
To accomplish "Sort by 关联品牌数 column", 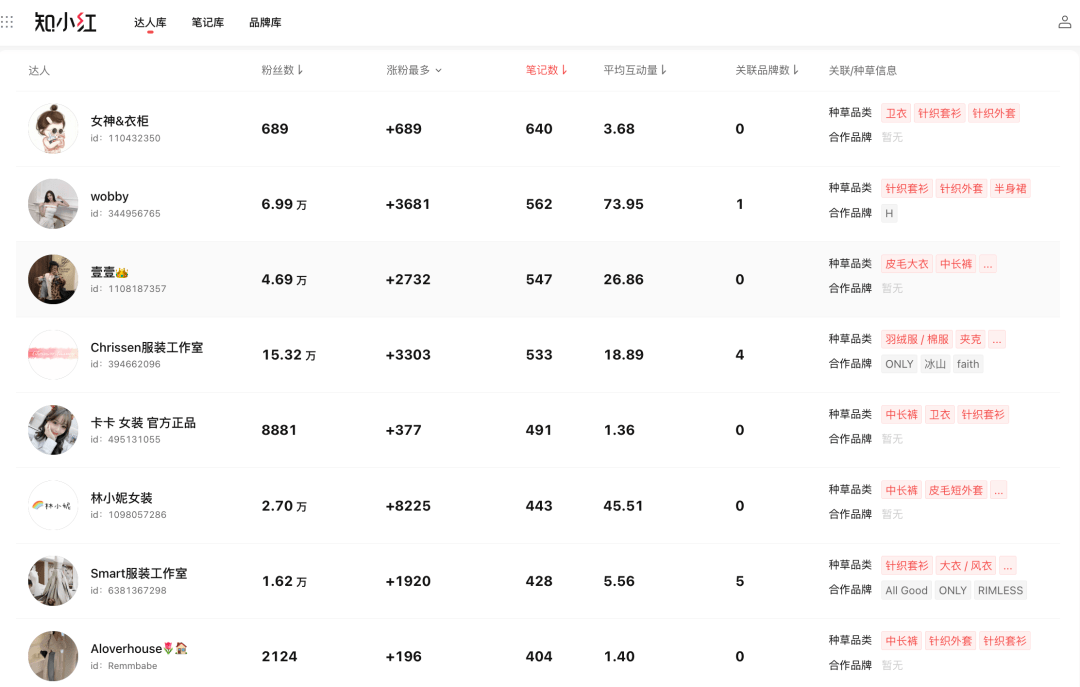I will (x=767, y=70).
